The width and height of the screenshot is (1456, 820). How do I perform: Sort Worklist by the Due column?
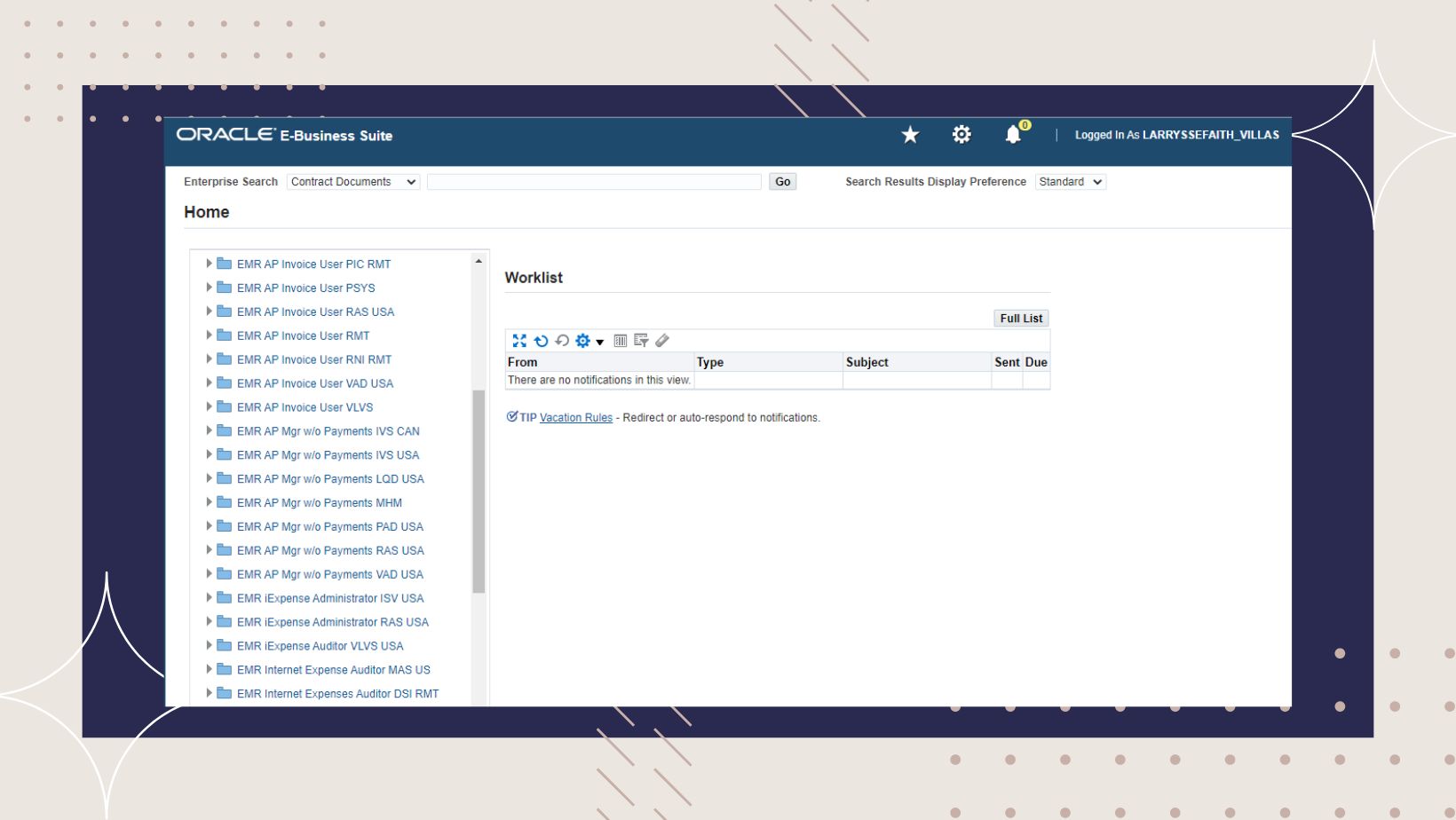click(1036, 362)
